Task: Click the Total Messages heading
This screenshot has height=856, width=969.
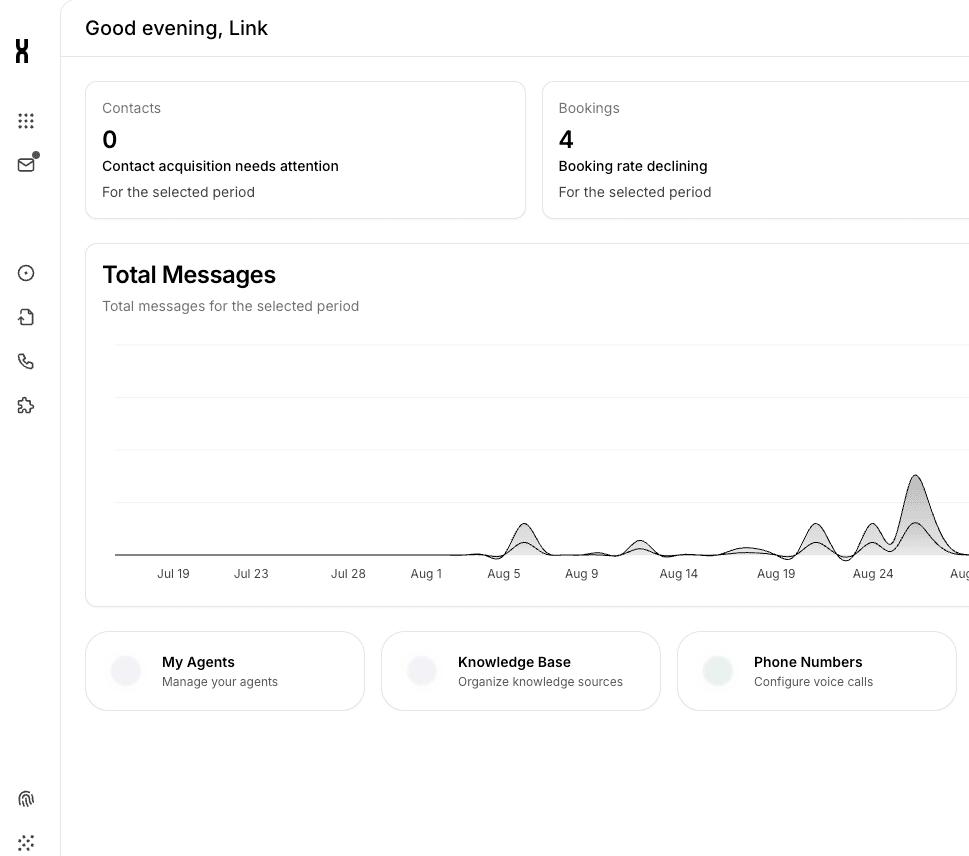Action: (189, 275)
